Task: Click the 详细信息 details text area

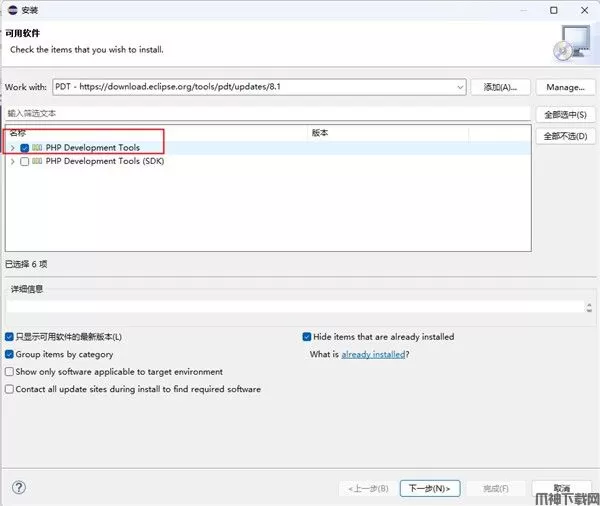Action: [x=295, y=307]
